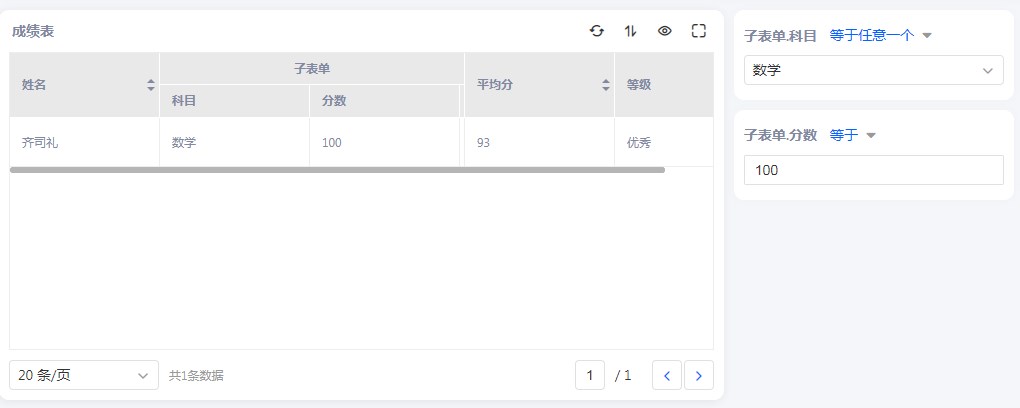Image resolution: width=1020 pixels, height=408 pixels.
Task: Select the 齐司礼 name cell
Action: coord(40,143)
